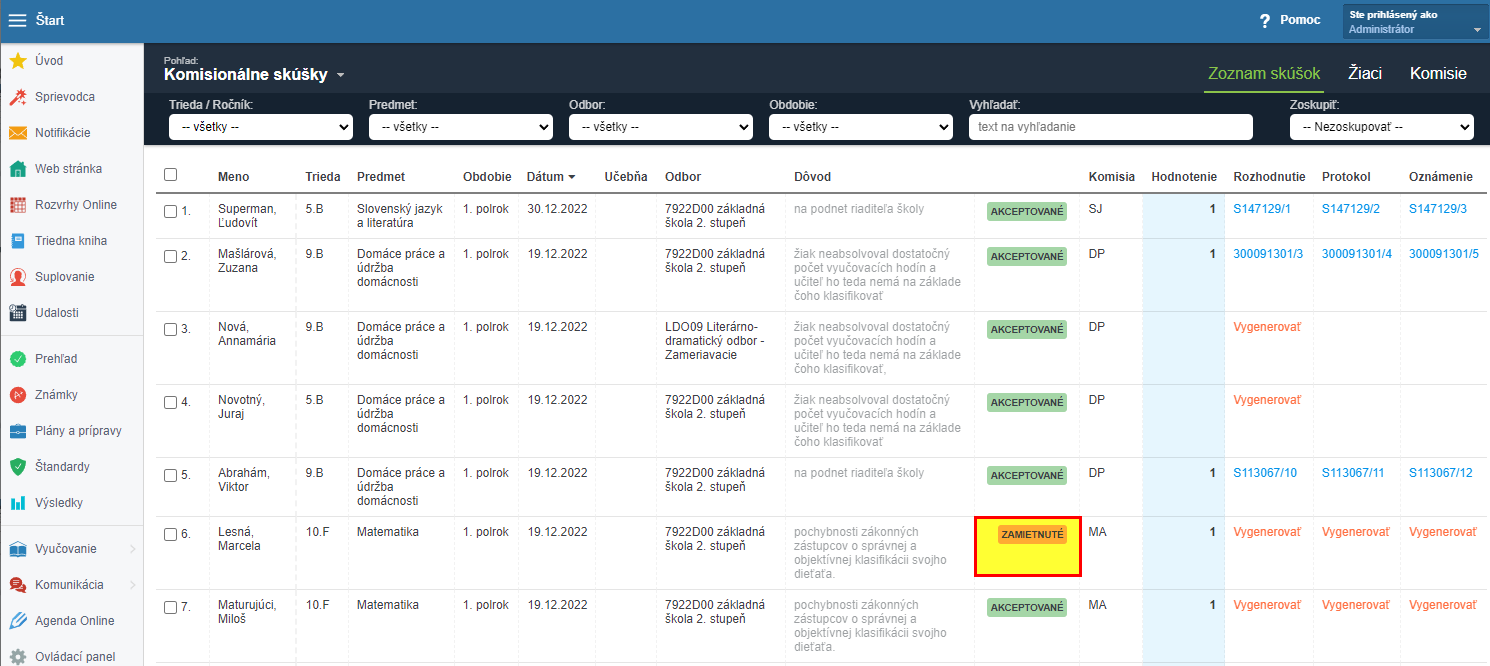This screenshot has height=666, width=1490.
Task: Open the Zoskupiť grouping dropdown
Action: point(1381,127)
